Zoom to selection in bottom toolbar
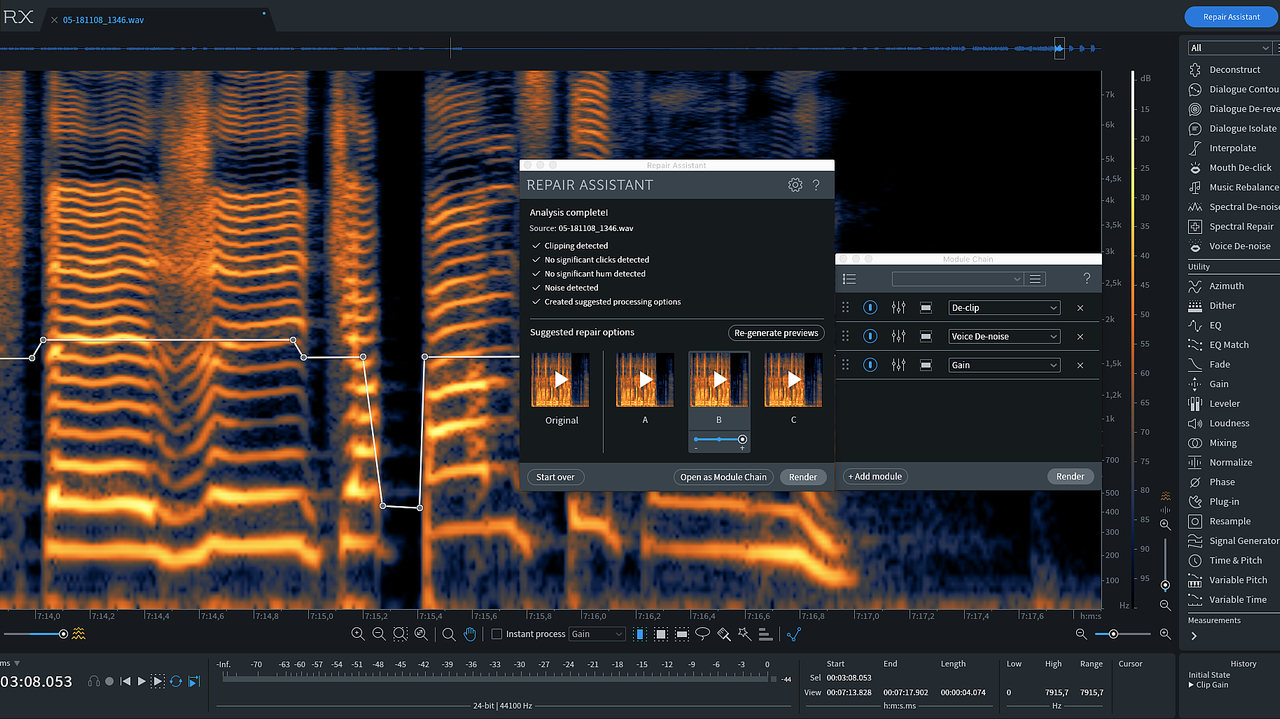 point(400,634)
